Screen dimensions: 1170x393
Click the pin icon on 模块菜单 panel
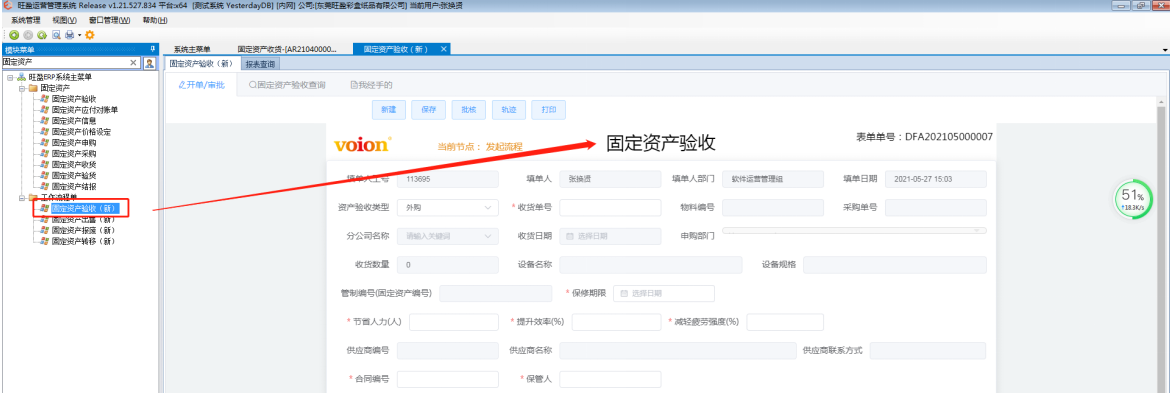point(153,49)
